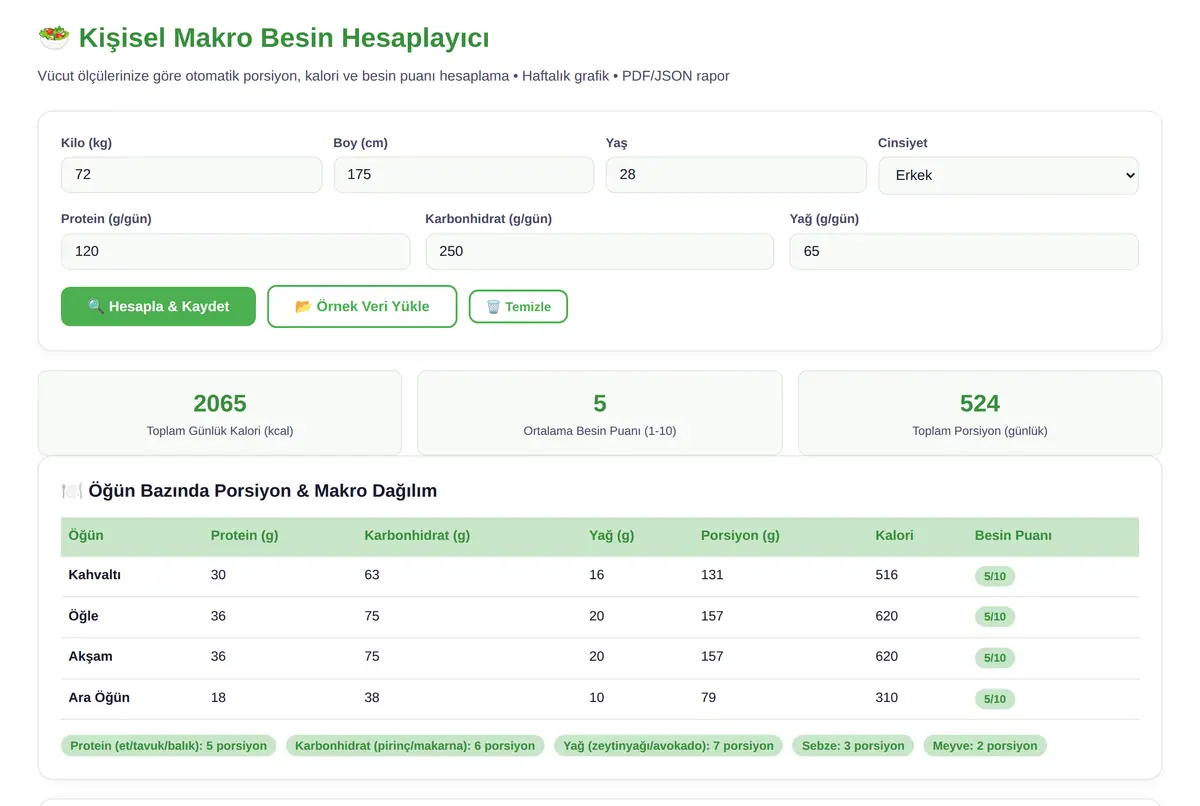Image resolution: width=1200 pixels, height=806 pixels.
Task: Click the Yağ (zeytinyağı/avokado) 7 porsiyon tag
Action: [669, 745]
